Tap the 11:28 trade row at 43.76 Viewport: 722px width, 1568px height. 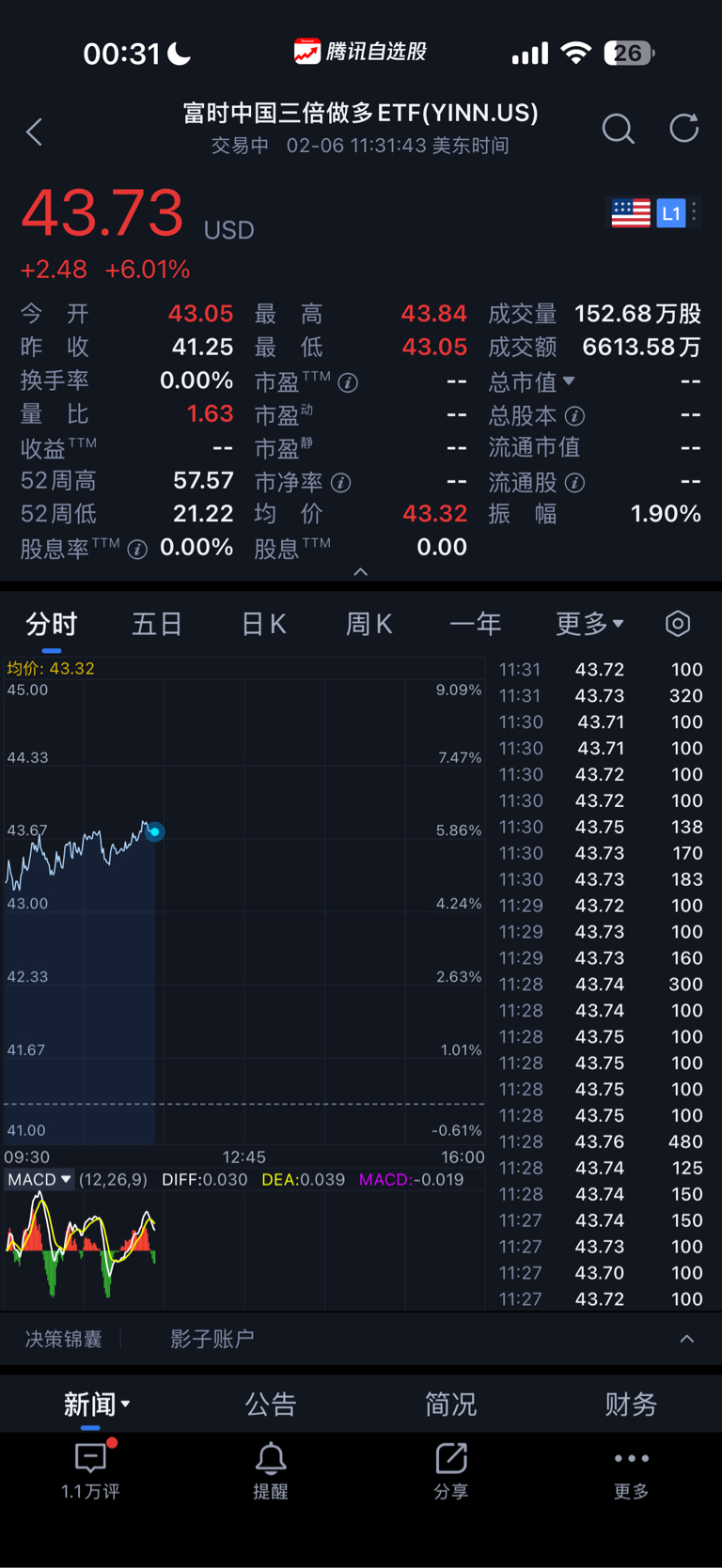[x=601, y=1141]
